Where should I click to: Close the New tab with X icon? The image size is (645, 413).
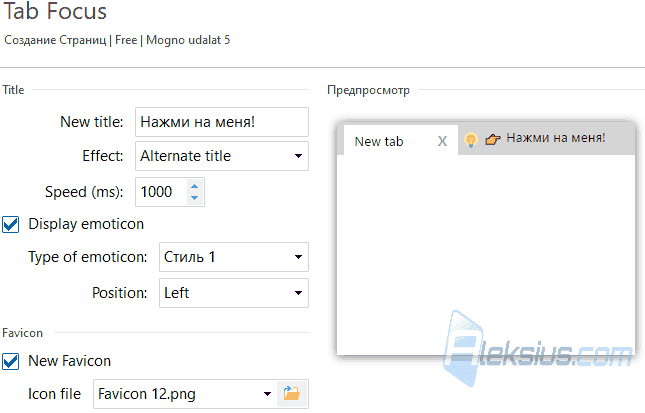pos(442,142)
